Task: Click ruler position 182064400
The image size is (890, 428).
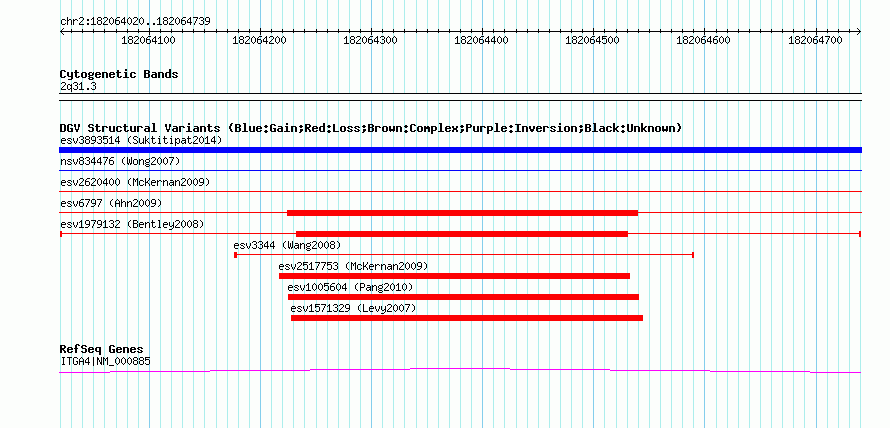Action: [x=482, y=41]
